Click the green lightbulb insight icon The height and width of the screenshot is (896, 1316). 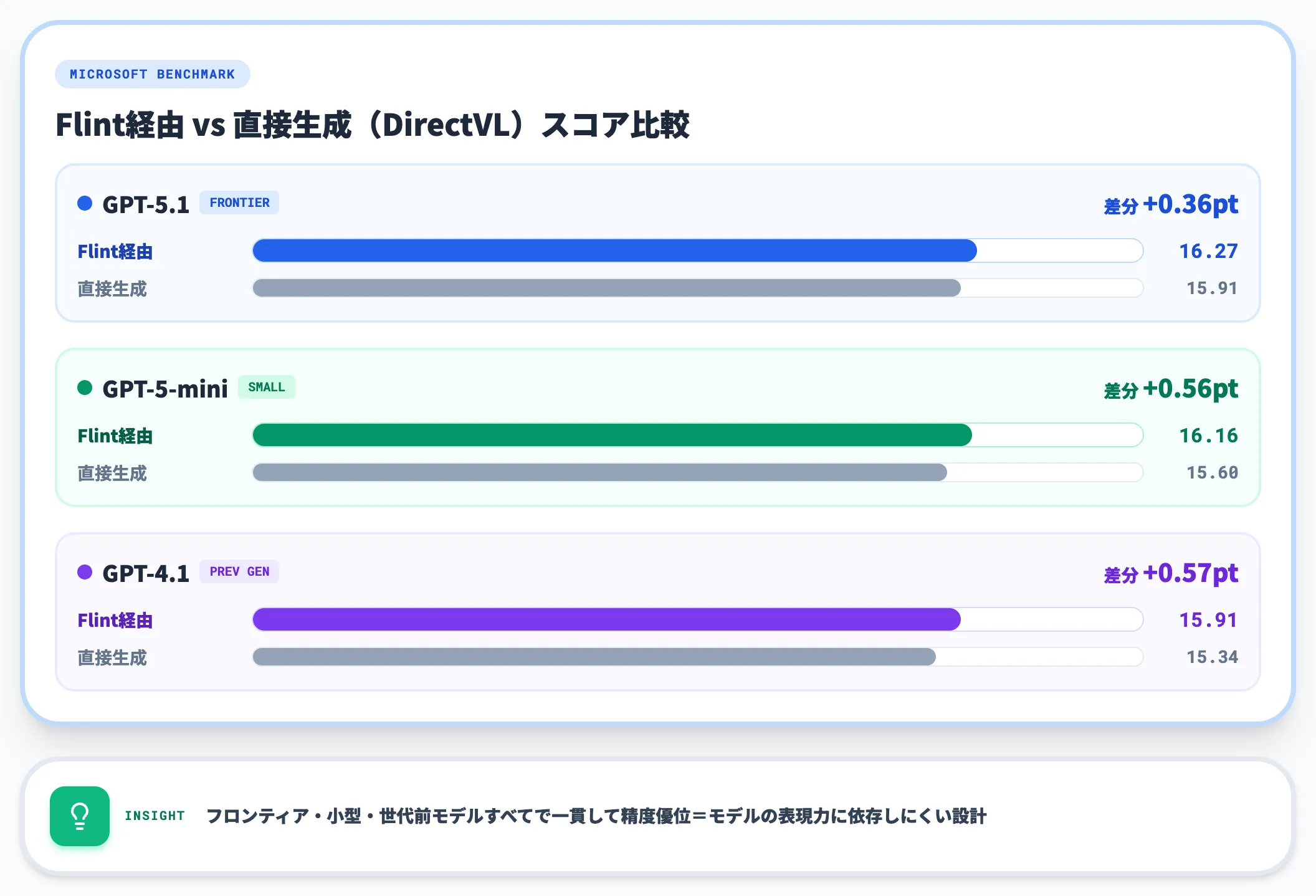pos(80,816)
